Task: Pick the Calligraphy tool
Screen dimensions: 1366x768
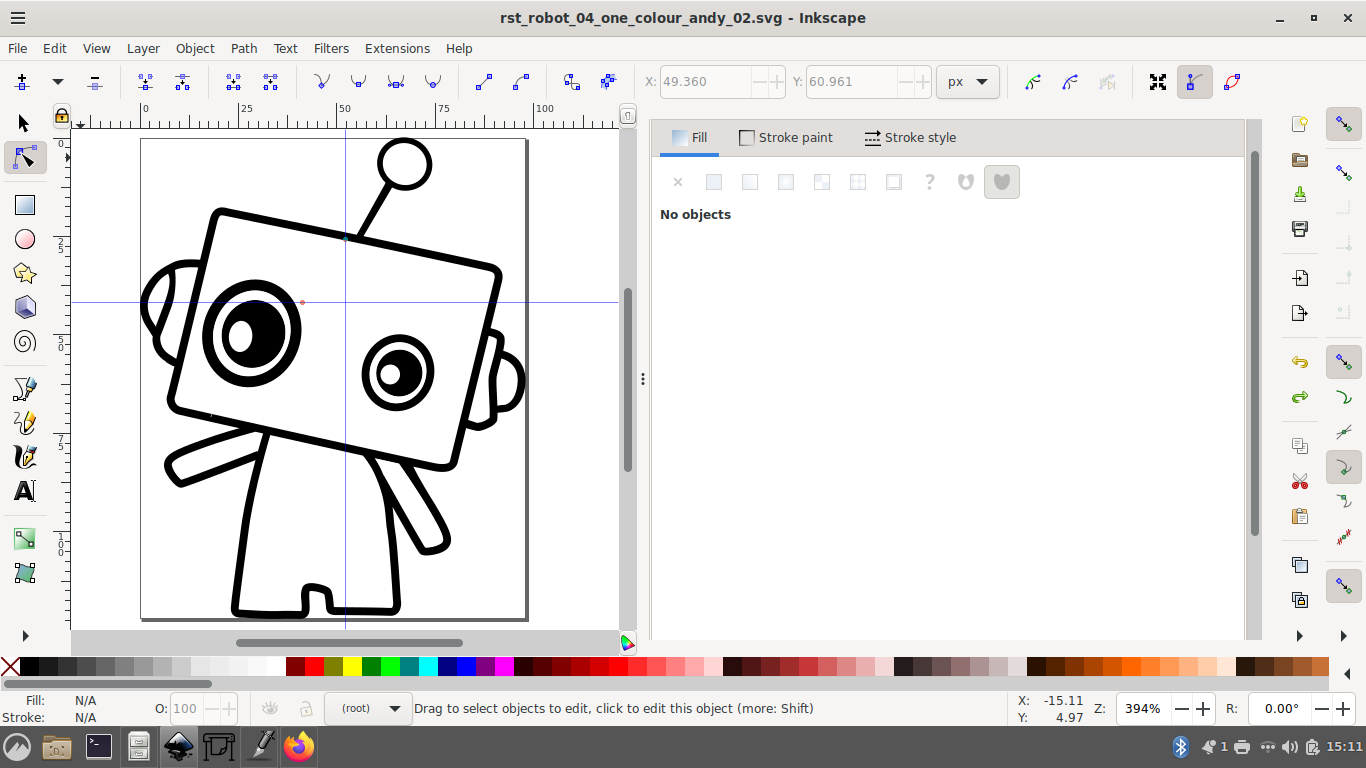Action: point(24,457)
